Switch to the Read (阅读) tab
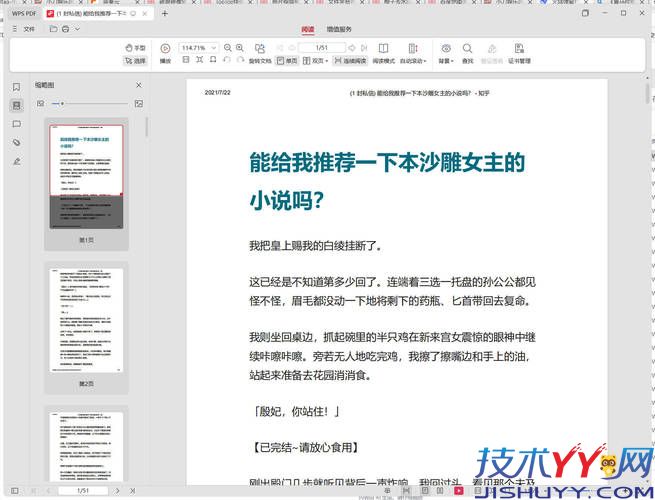Viewport: 655px width, 500px height. [x=308, y=29]
